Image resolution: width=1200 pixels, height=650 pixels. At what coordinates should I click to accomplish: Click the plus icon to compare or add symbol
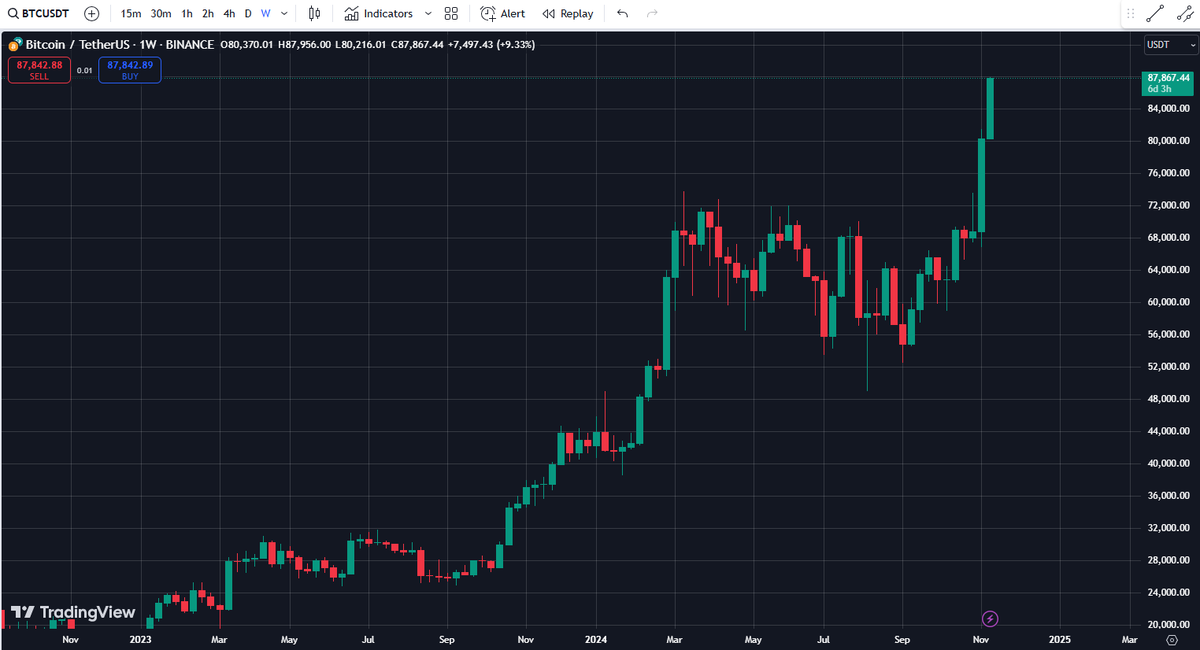[x=92, y=14]
